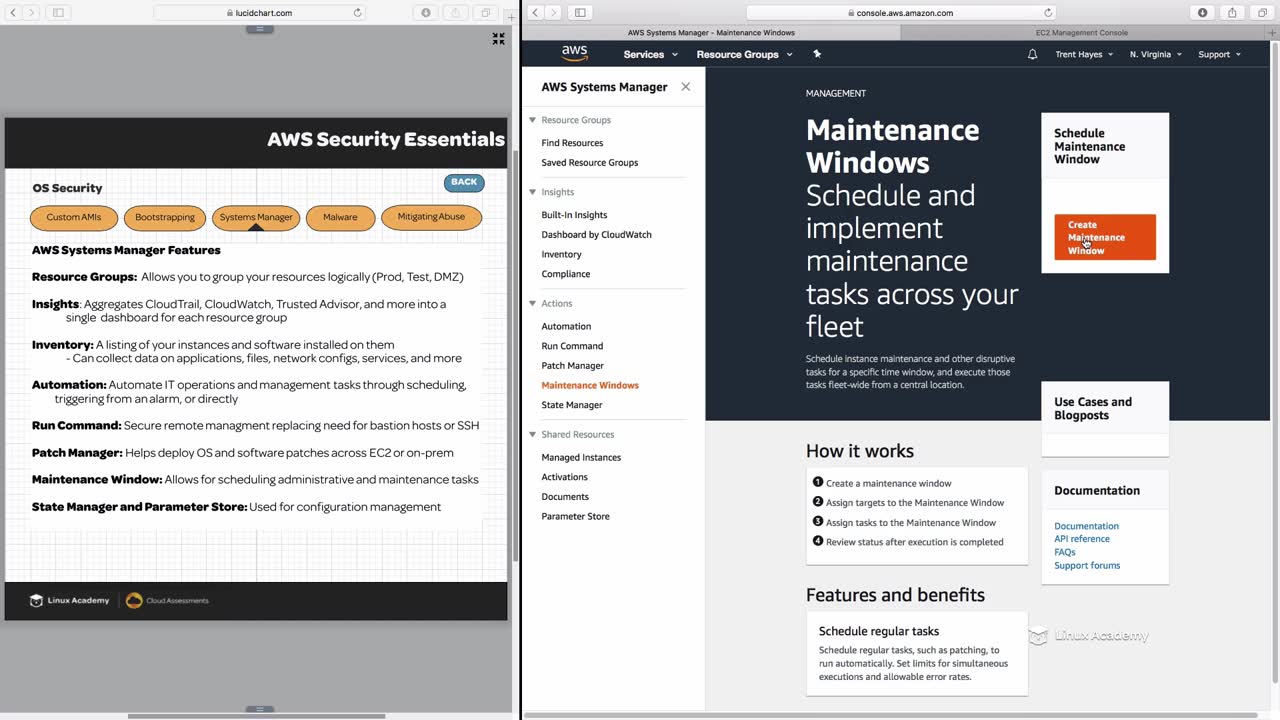Click the console.aws.amazon.com address bar
Viewport: 1280px width, 720px height.
900,13
